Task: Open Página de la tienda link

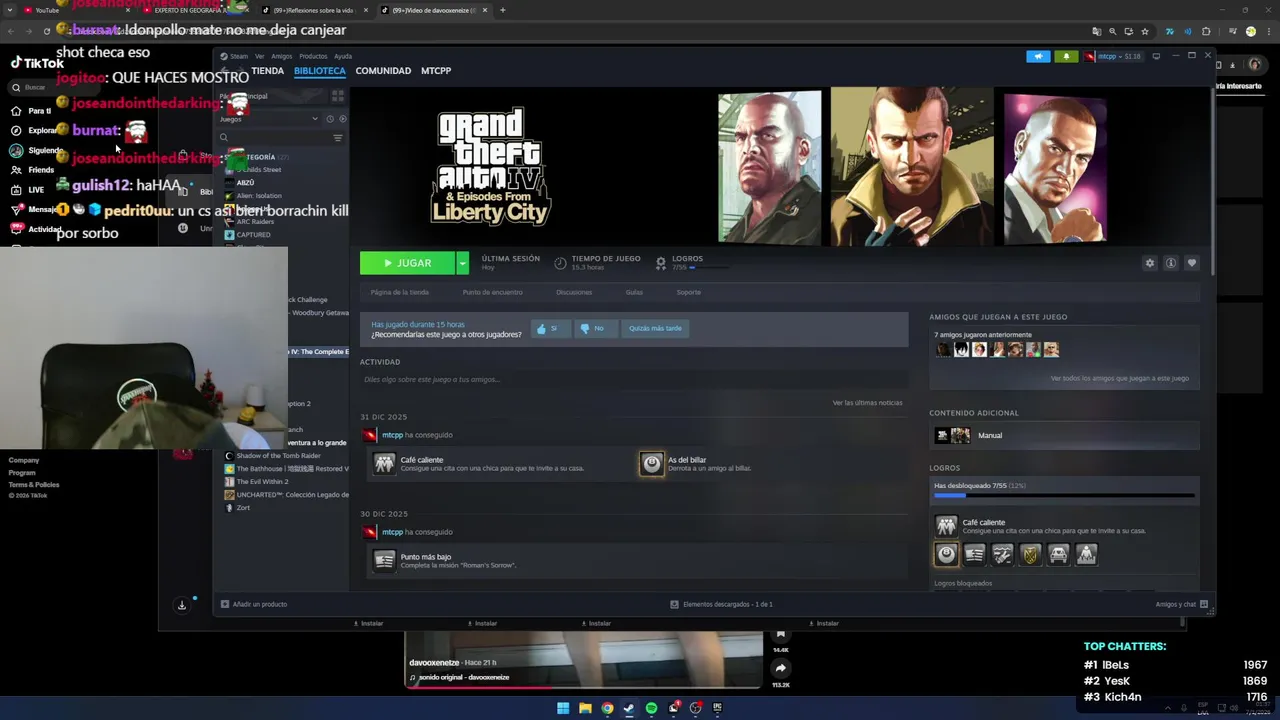Action: coord(399,292)
